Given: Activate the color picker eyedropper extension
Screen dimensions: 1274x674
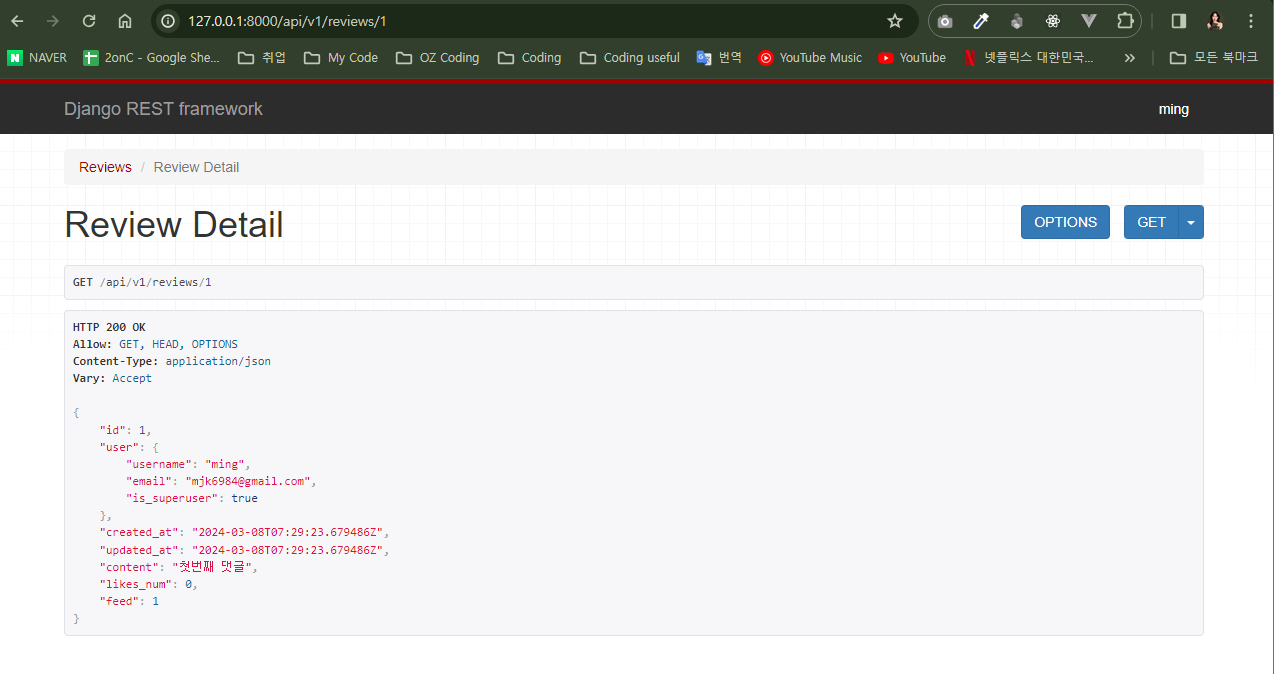Looking at the screenshot, I should 981,21.
